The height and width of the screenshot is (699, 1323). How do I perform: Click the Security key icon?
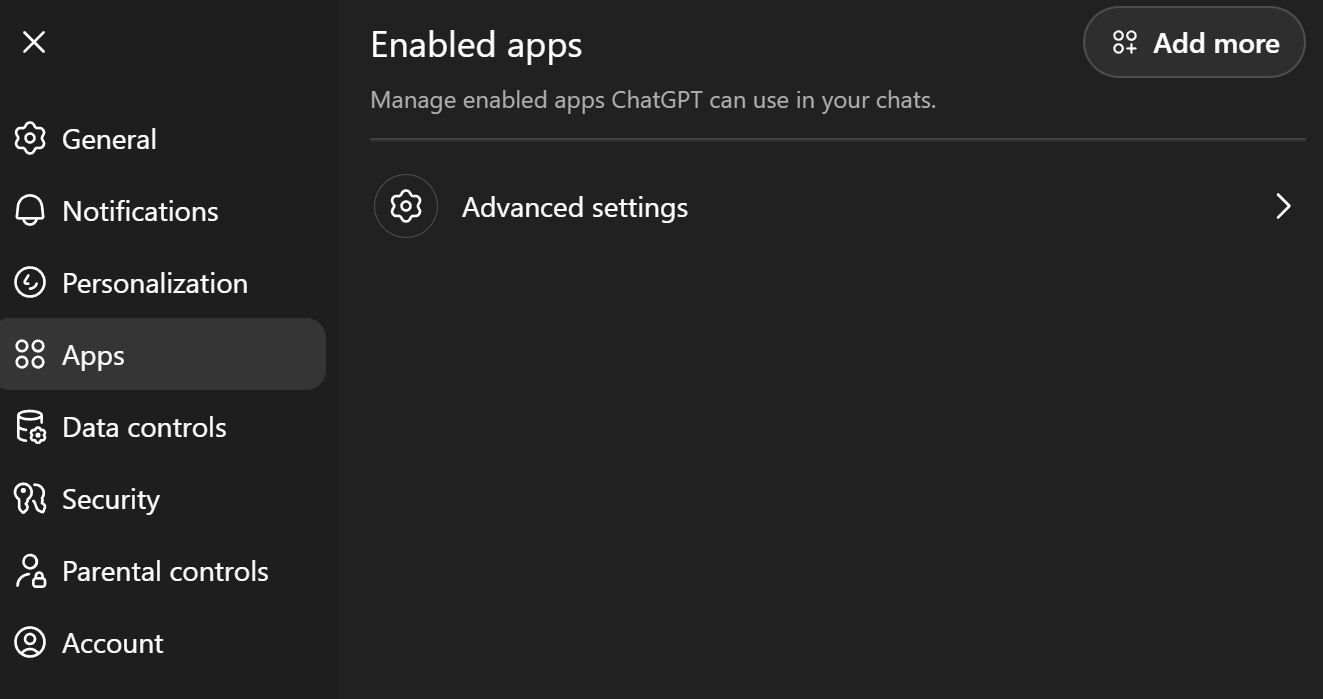30,499
